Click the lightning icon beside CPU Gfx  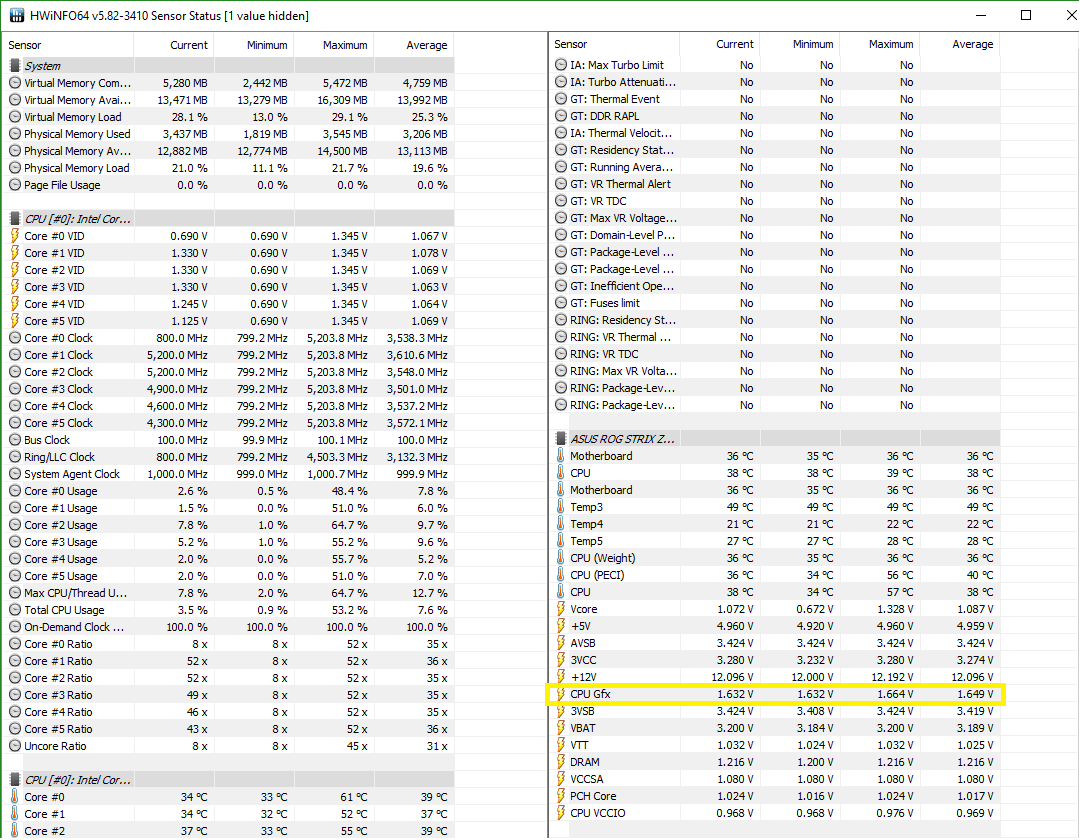(561, 694)
